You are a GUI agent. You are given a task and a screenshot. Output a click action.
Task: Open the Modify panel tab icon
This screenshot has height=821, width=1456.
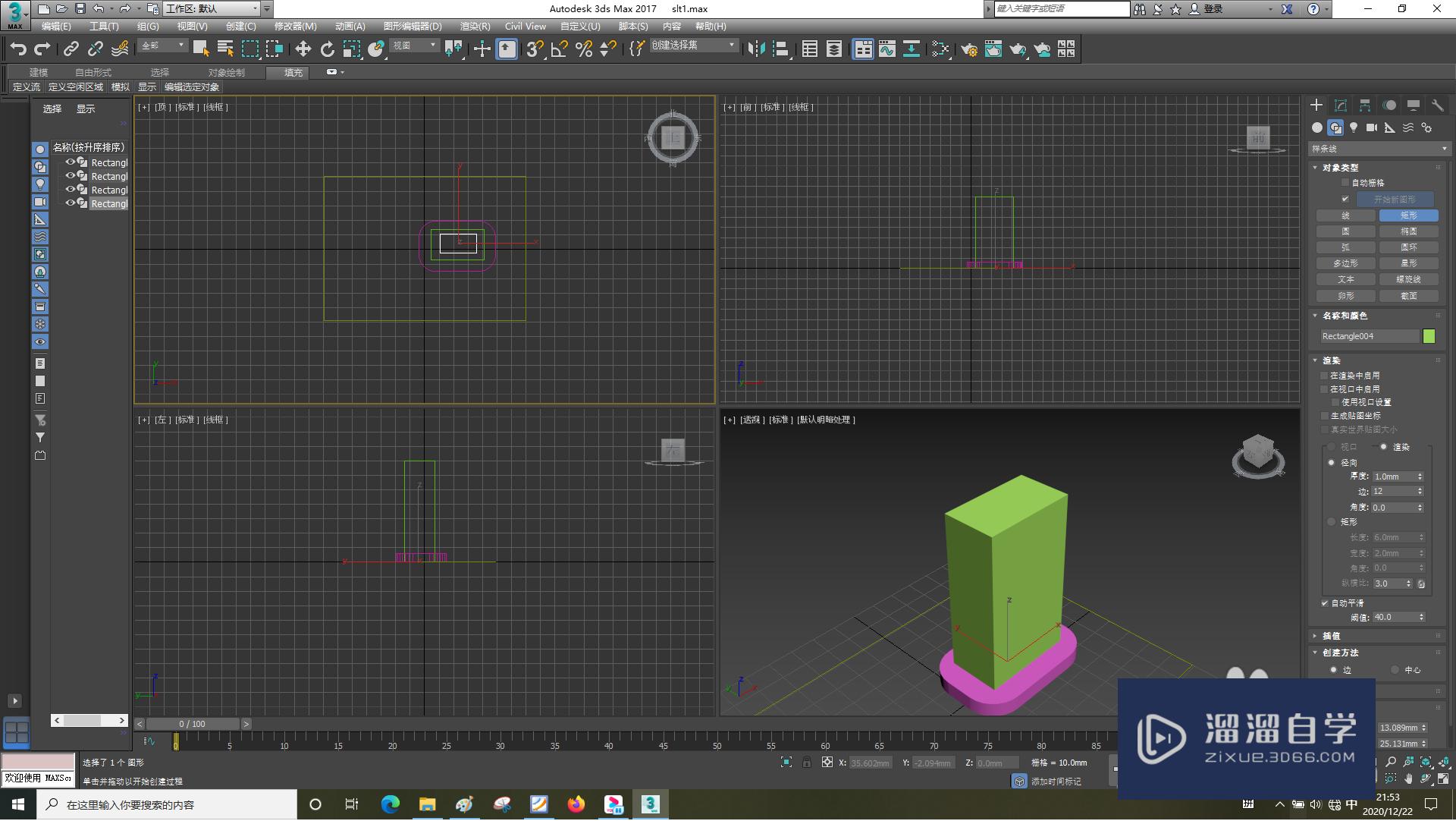(x=1341, y=105)
